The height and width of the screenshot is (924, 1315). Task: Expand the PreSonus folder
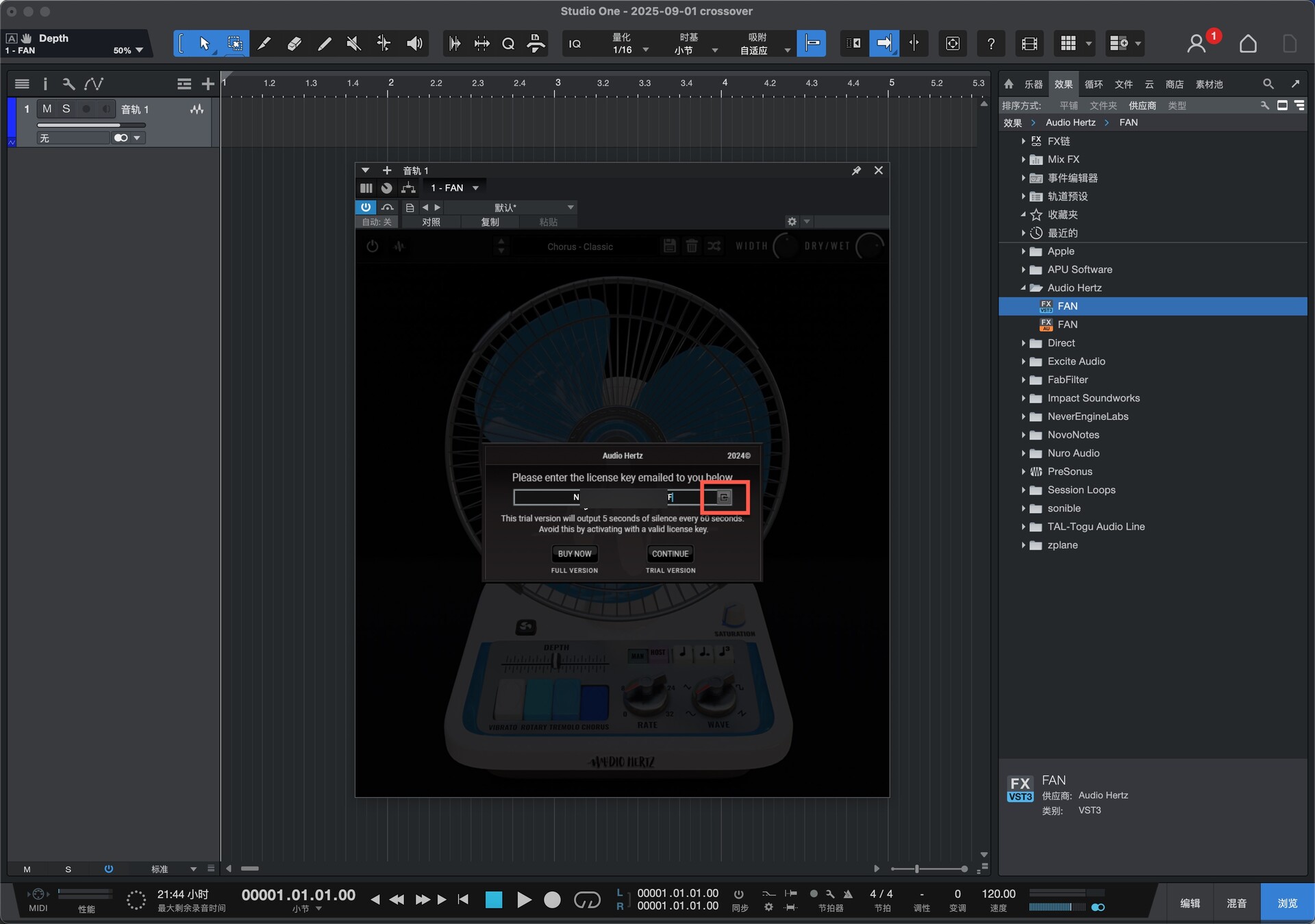point(1023,471)
